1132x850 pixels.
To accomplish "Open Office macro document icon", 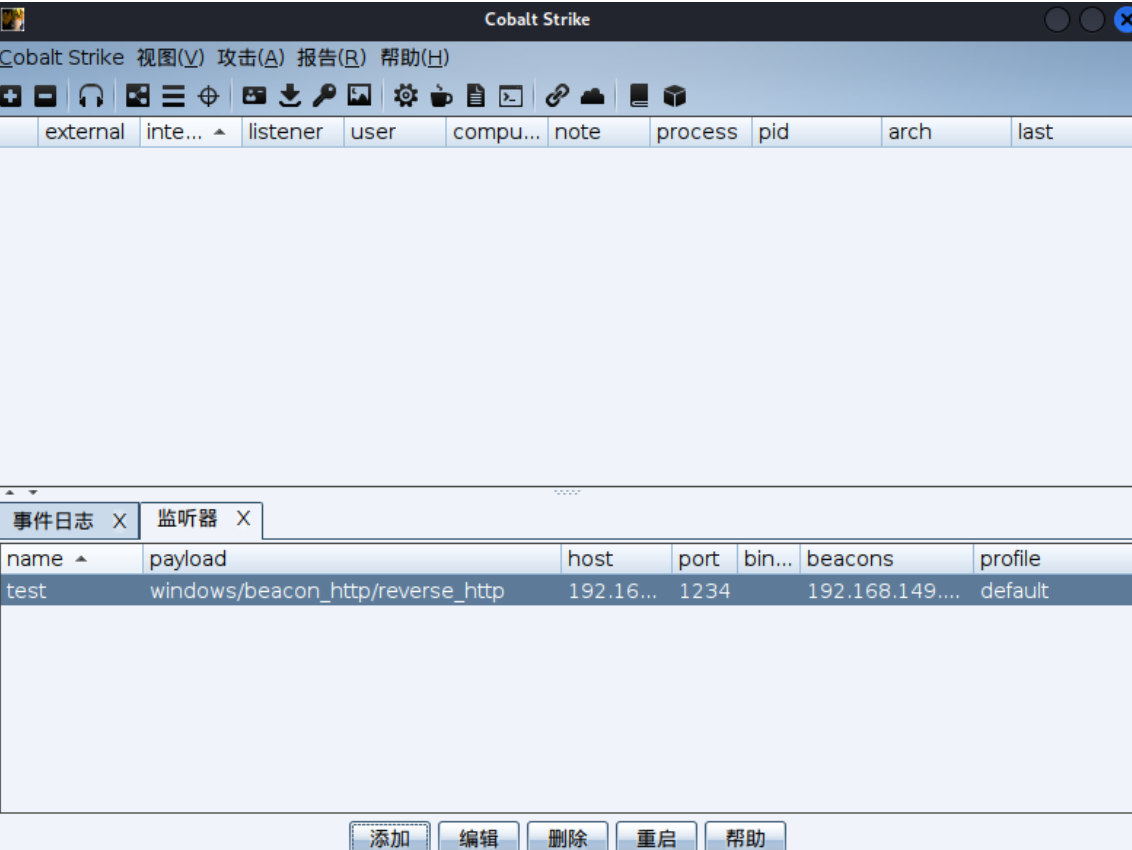I will 476,96.
